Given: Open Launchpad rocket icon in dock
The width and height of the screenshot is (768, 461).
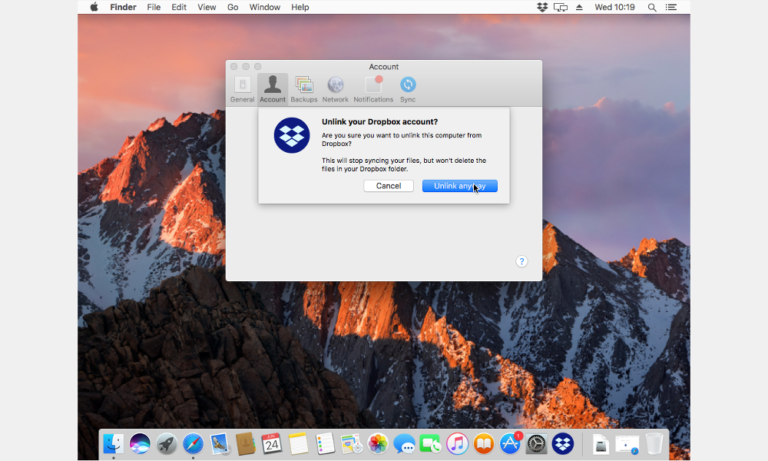Looking at the screenshot, I should tap(167, 444).
